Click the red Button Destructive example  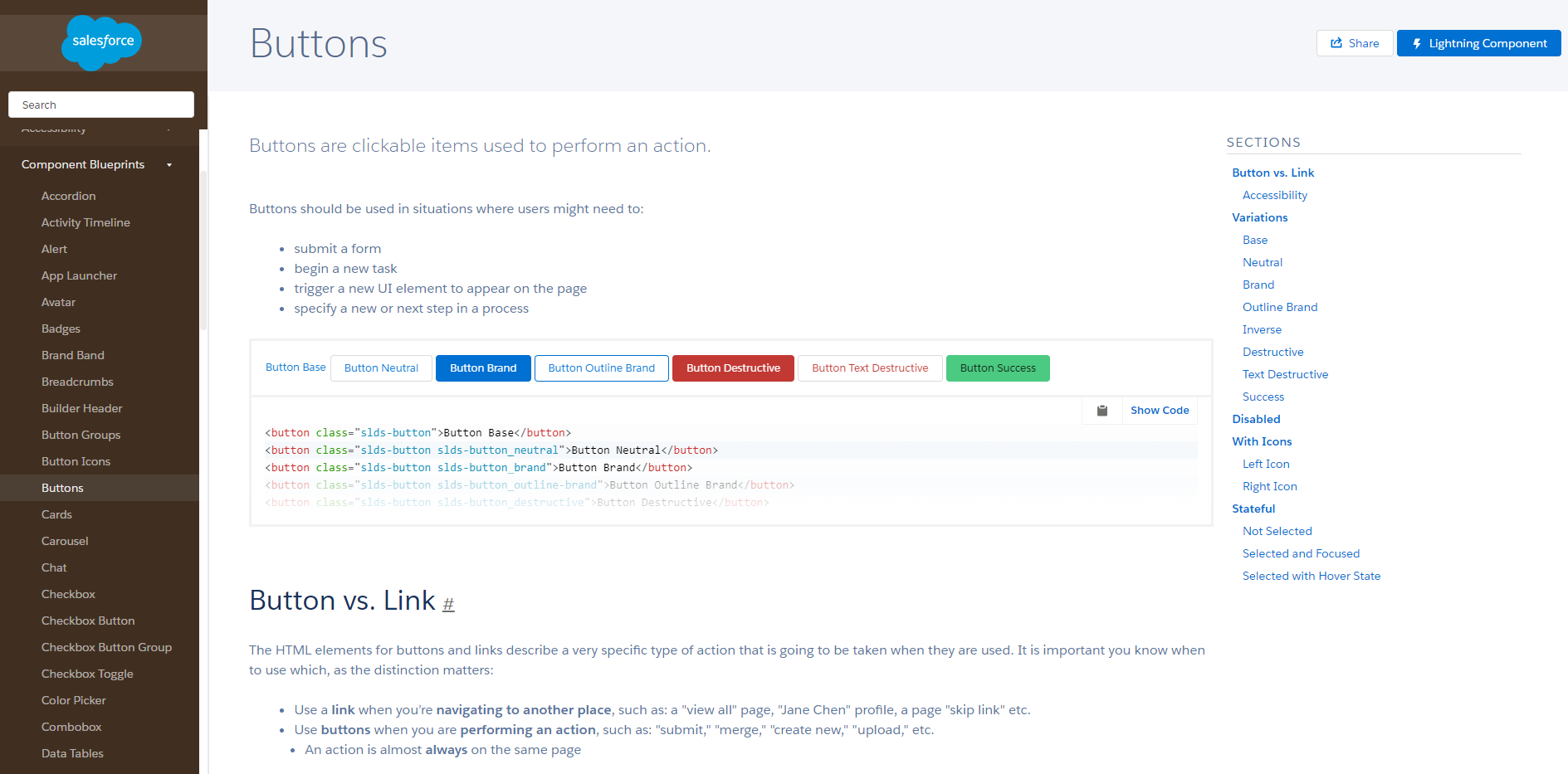733,368
